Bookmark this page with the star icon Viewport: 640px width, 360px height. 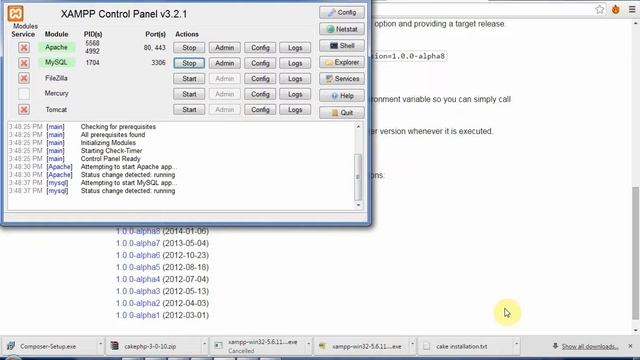(x=600, y=9)
